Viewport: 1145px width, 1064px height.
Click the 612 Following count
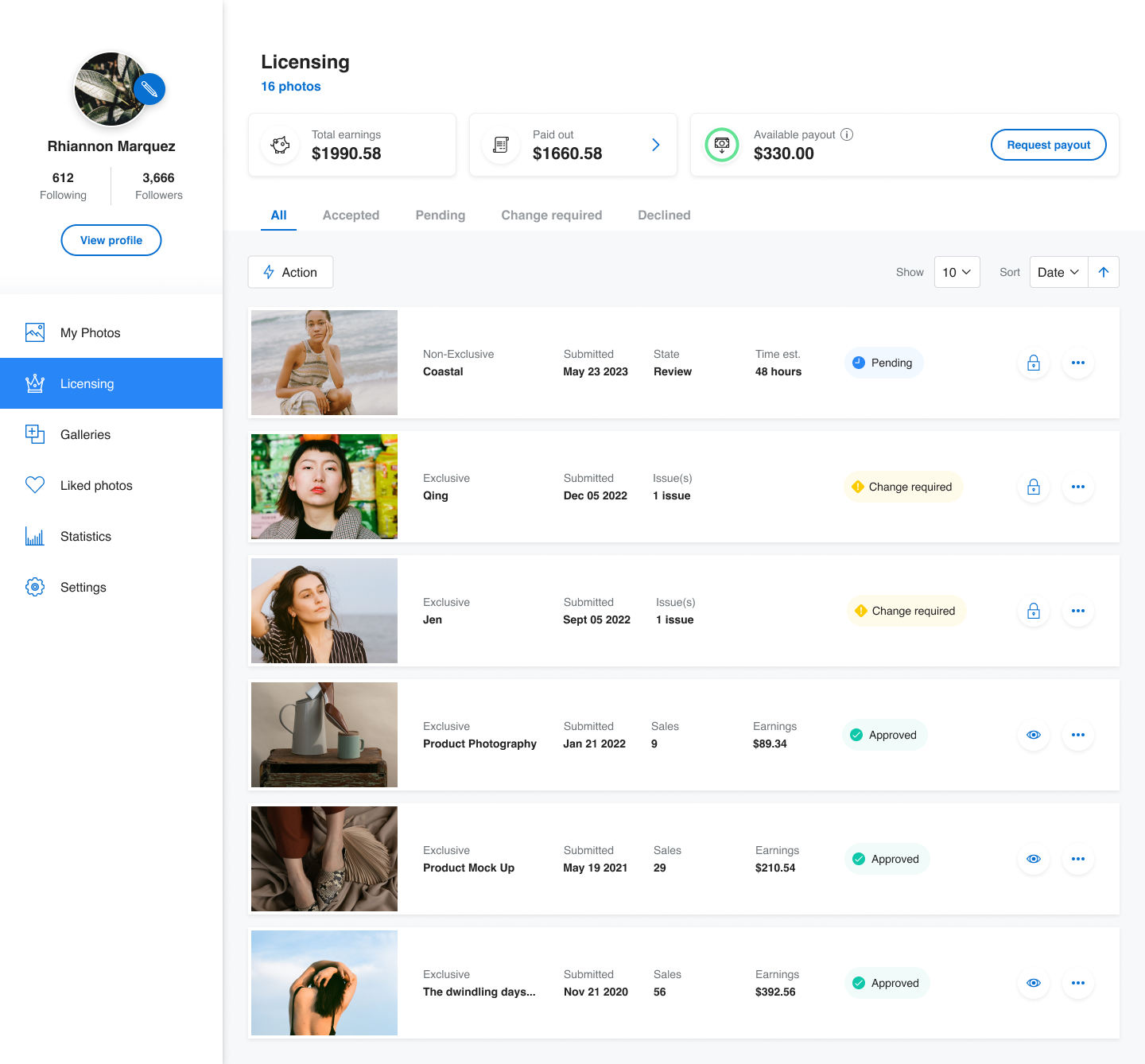63,185
